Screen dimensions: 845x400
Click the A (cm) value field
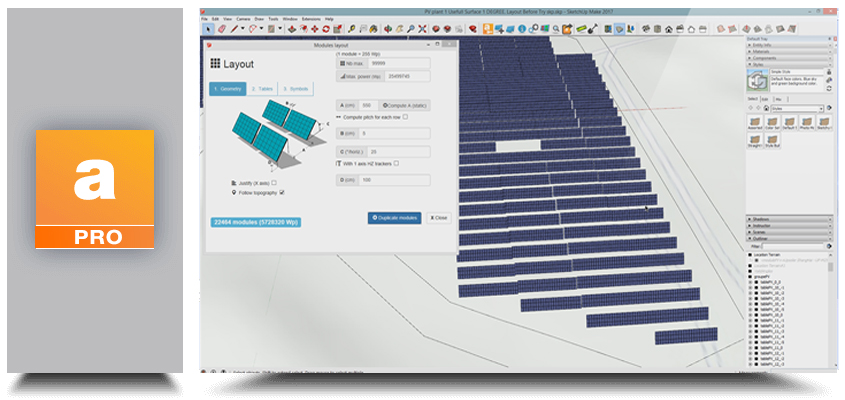[369, 105]
